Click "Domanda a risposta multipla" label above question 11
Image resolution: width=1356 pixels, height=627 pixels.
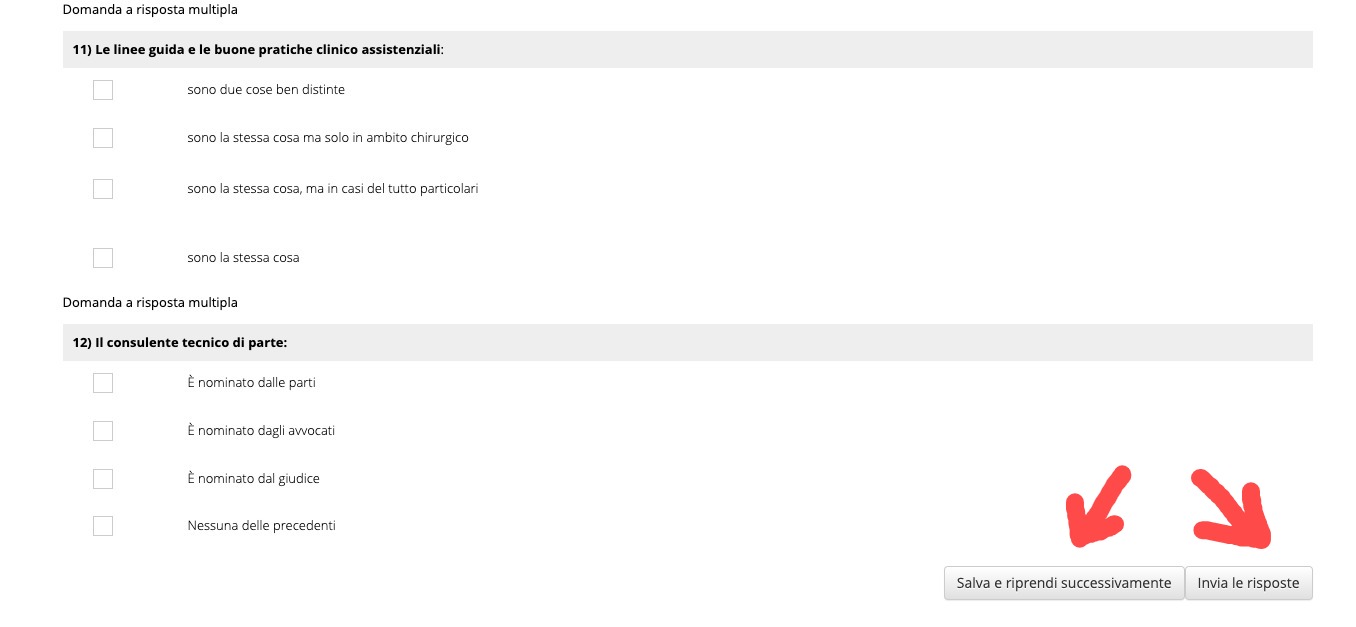tap(150, 10)
